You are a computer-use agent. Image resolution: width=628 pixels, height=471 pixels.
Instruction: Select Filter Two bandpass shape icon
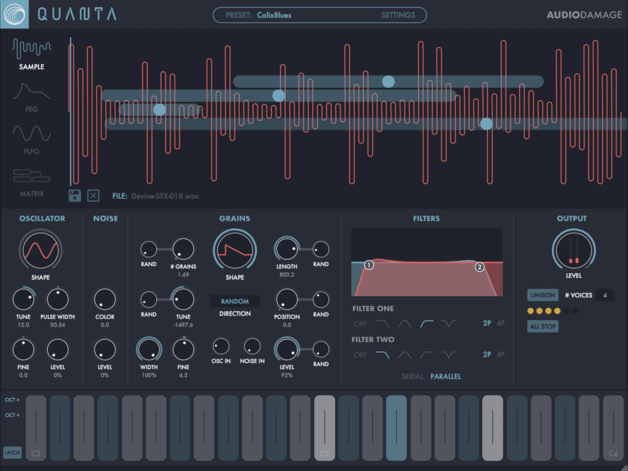coord(405,354)
